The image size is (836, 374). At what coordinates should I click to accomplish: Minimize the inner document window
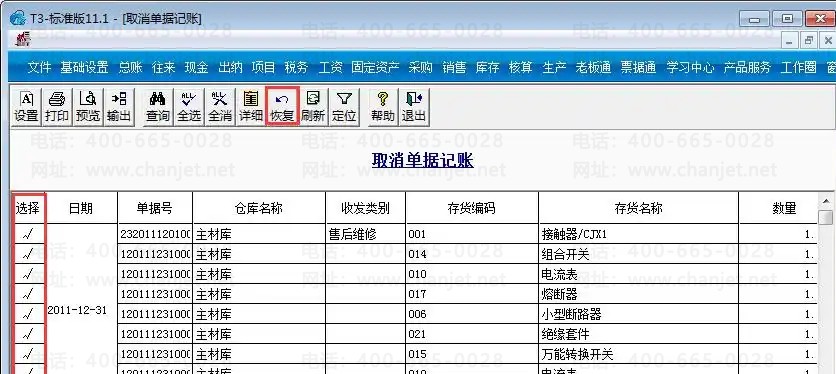point(790,41)
